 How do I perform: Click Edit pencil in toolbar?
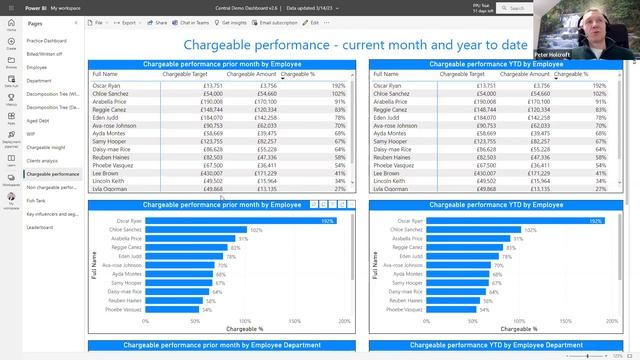[x=311, y=23]
